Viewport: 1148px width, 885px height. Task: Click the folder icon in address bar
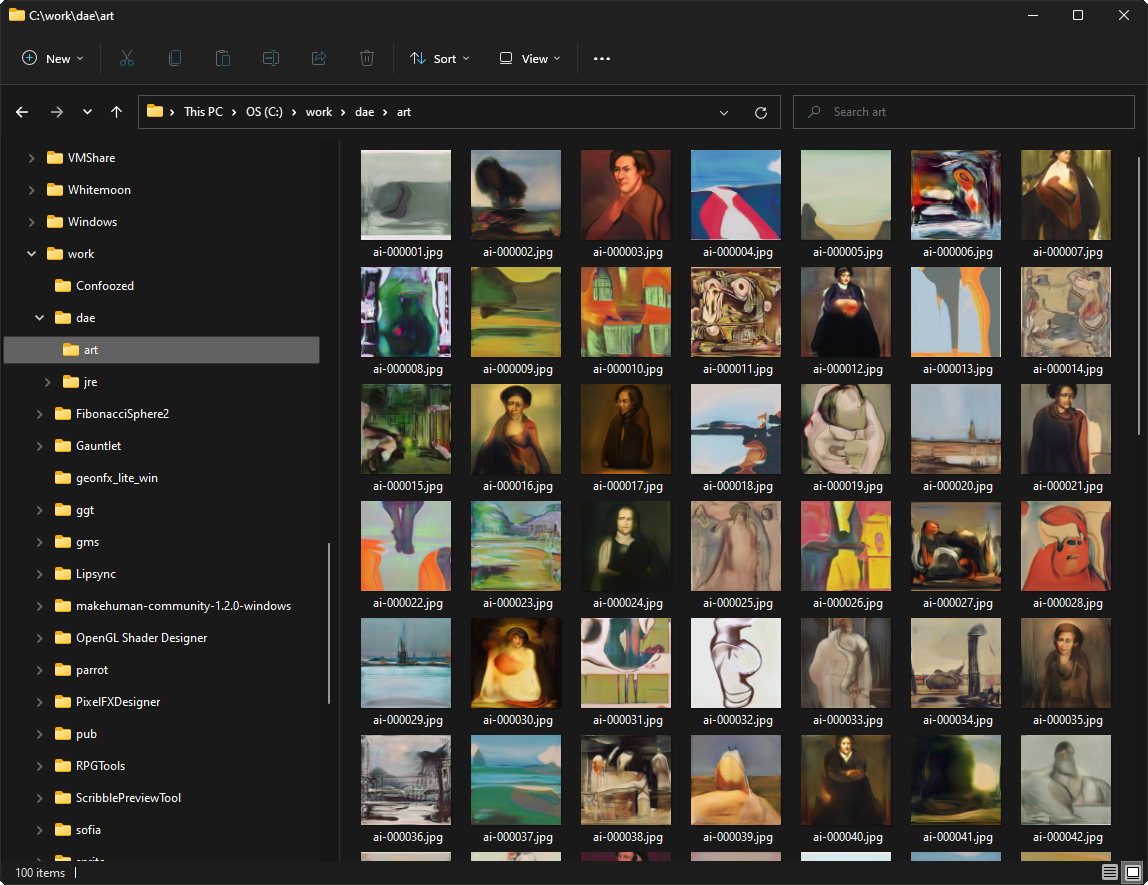click(154, 111)
